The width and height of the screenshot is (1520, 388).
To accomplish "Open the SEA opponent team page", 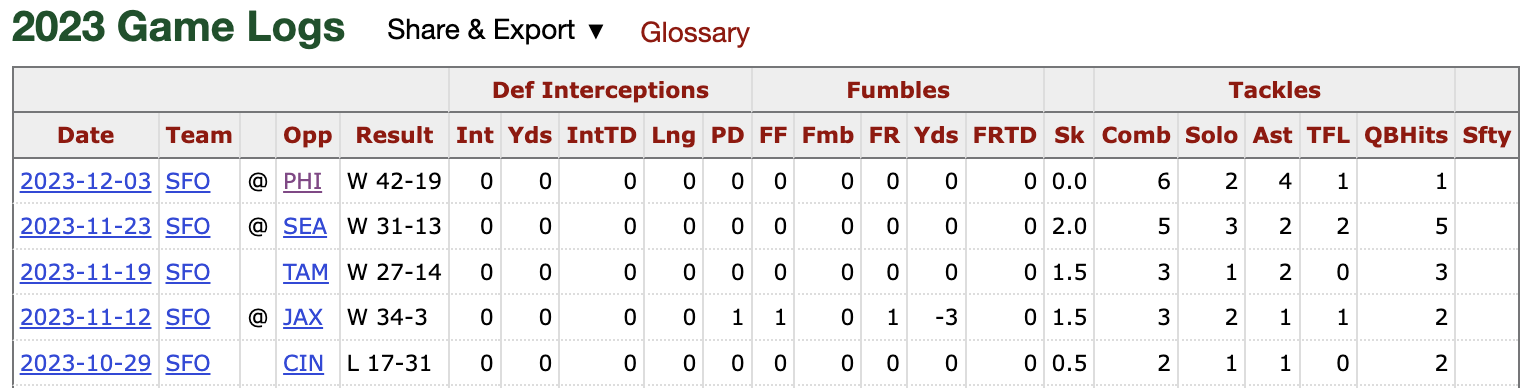I will coord(305,227).
